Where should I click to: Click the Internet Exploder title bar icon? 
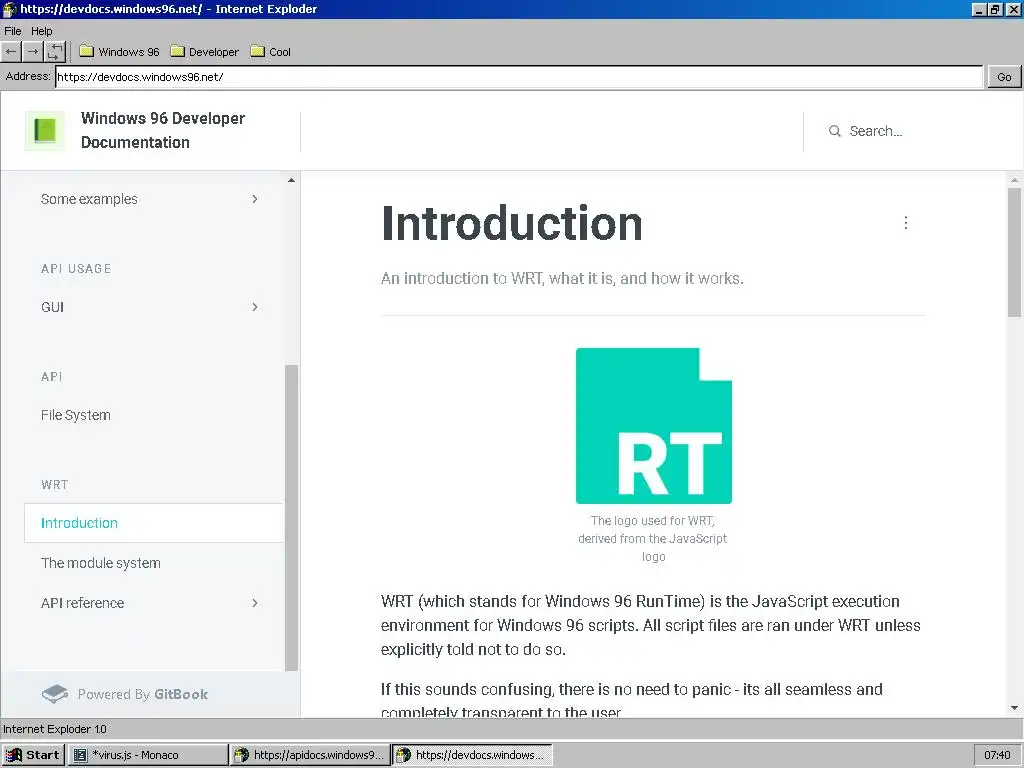(x=10, y=9)
